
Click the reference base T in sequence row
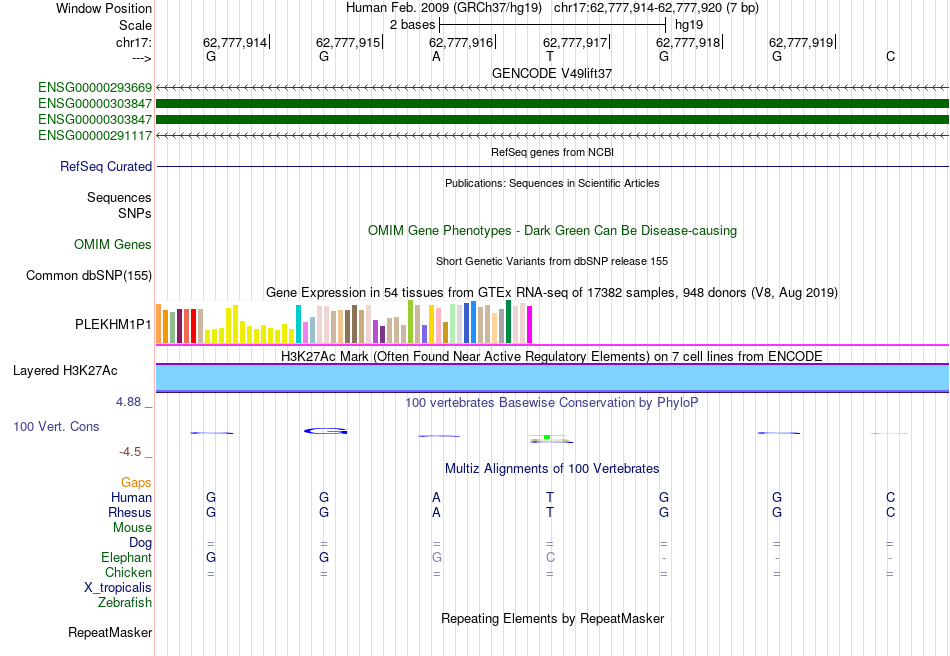(x=550, y=57)
